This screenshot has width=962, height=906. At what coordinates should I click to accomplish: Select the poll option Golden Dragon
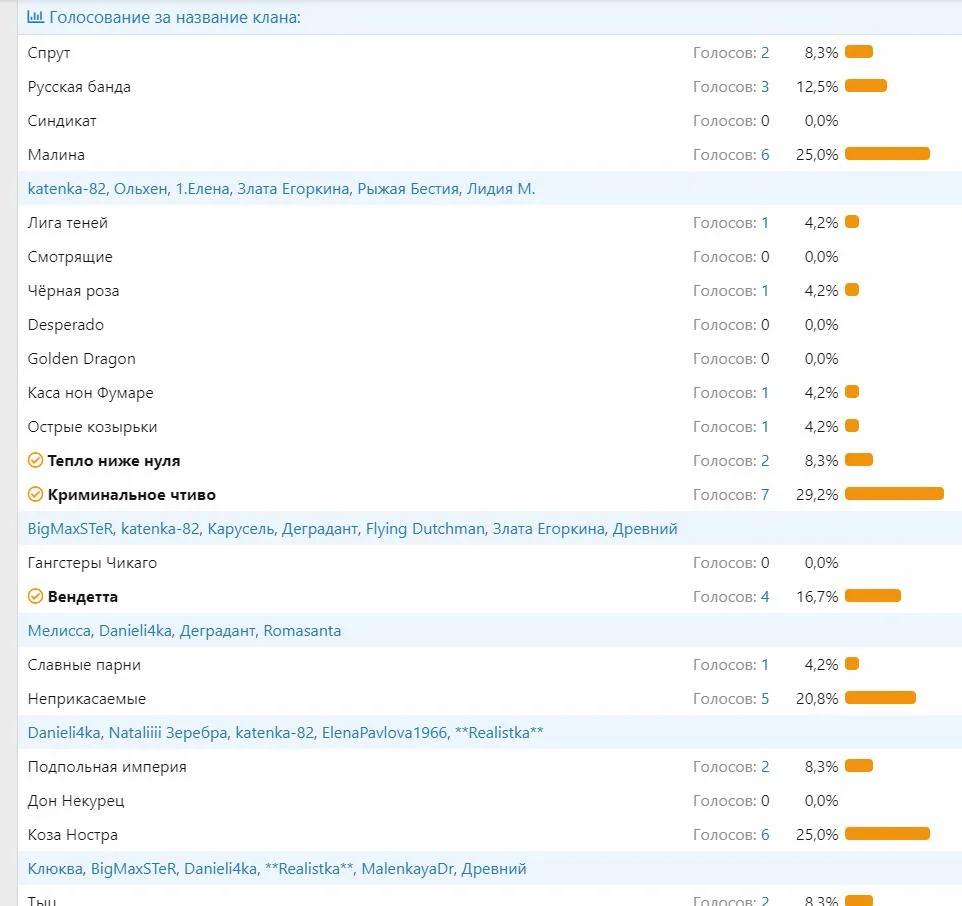81,359
